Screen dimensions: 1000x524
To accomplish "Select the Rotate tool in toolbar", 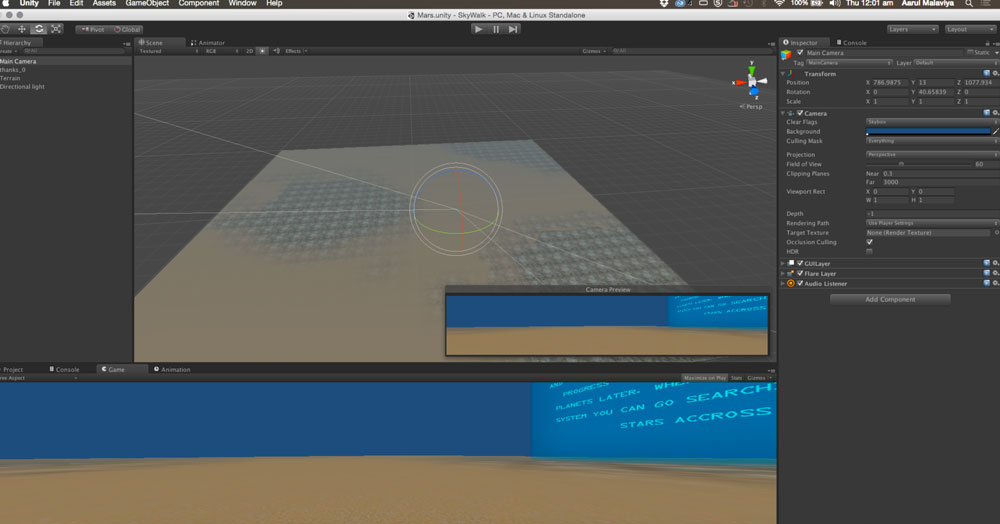I will pyautogui.click(x=38, y=29).
